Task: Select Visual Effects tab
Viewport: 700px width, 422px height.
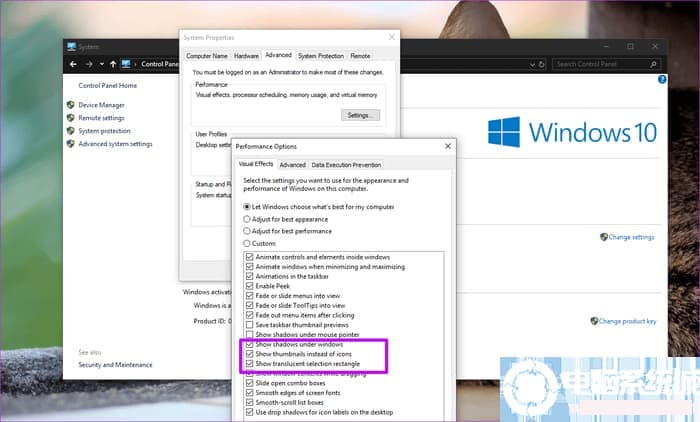Action: 256,164
